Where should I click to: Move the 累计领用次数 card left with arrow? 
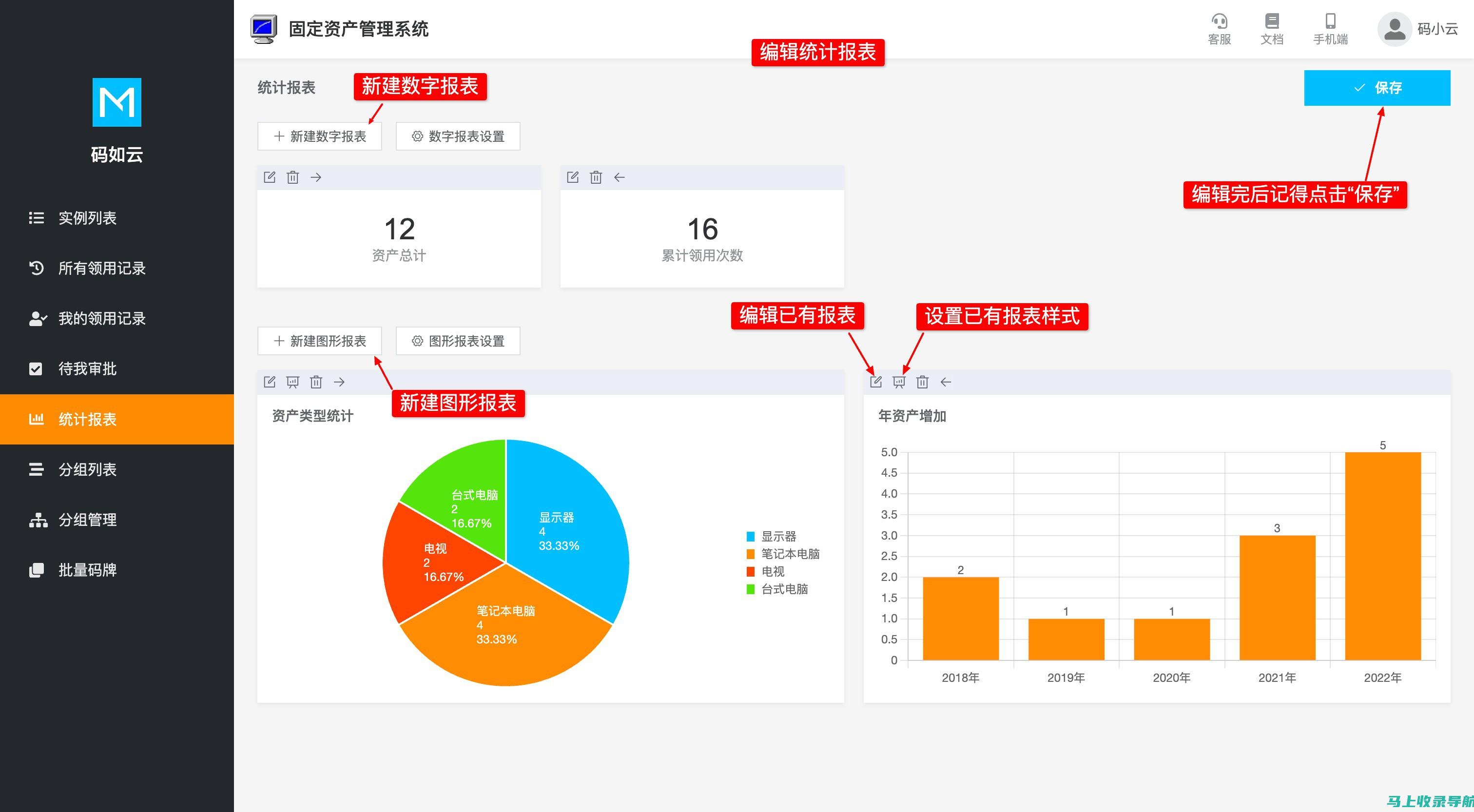[x=619, y=177]
